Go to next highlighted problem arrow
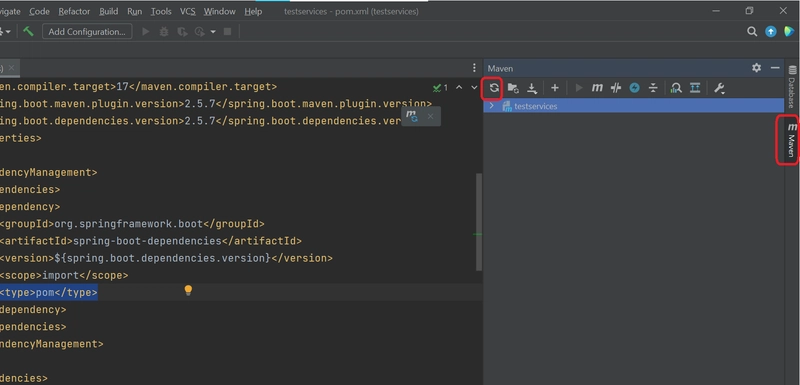This screenshot has height=385, width=800. (x=474, y=88)
